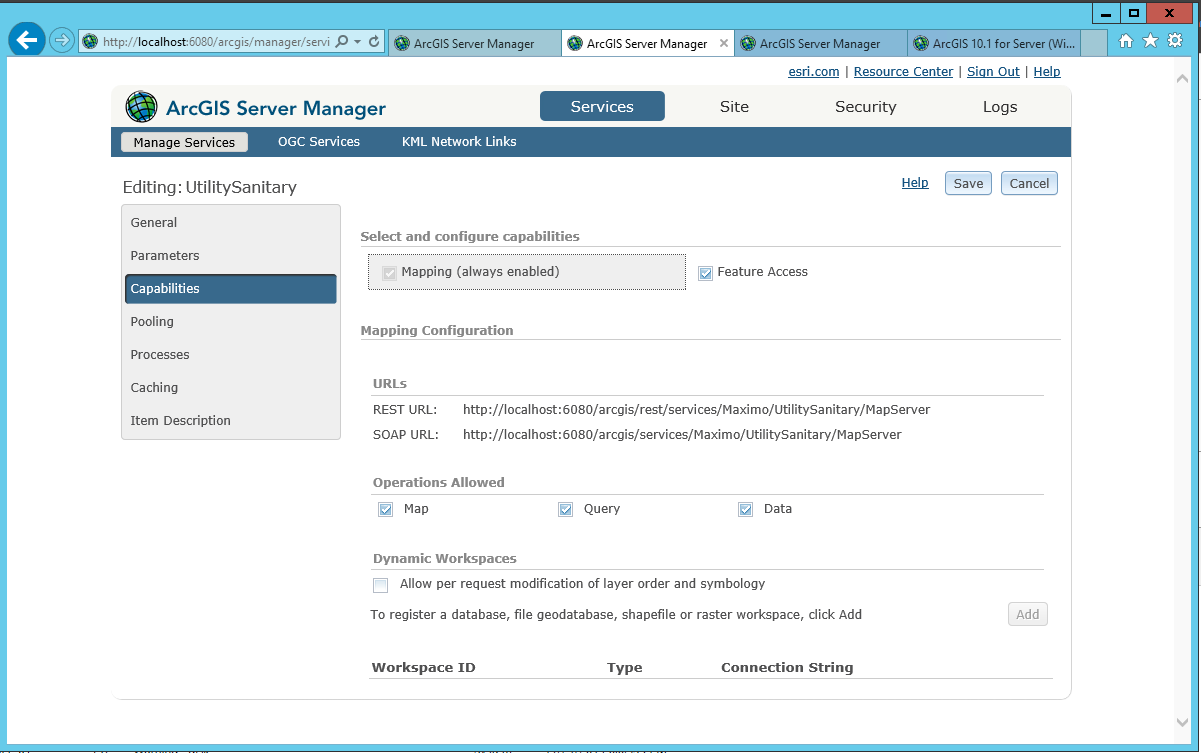Image resolution: width=1201 pixels, height=753 pixels.
Task: Enable per request modification of layer order checkbox
Action: click(380, 585)
